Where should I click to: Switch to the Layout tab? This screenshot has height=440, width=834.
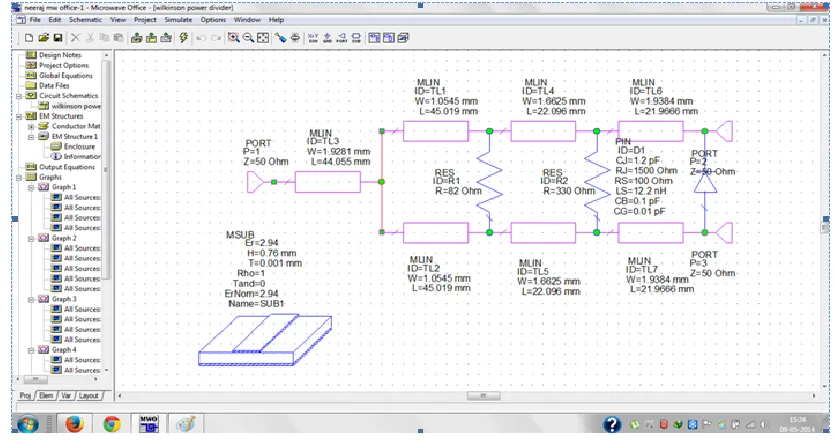pos(88,395)
